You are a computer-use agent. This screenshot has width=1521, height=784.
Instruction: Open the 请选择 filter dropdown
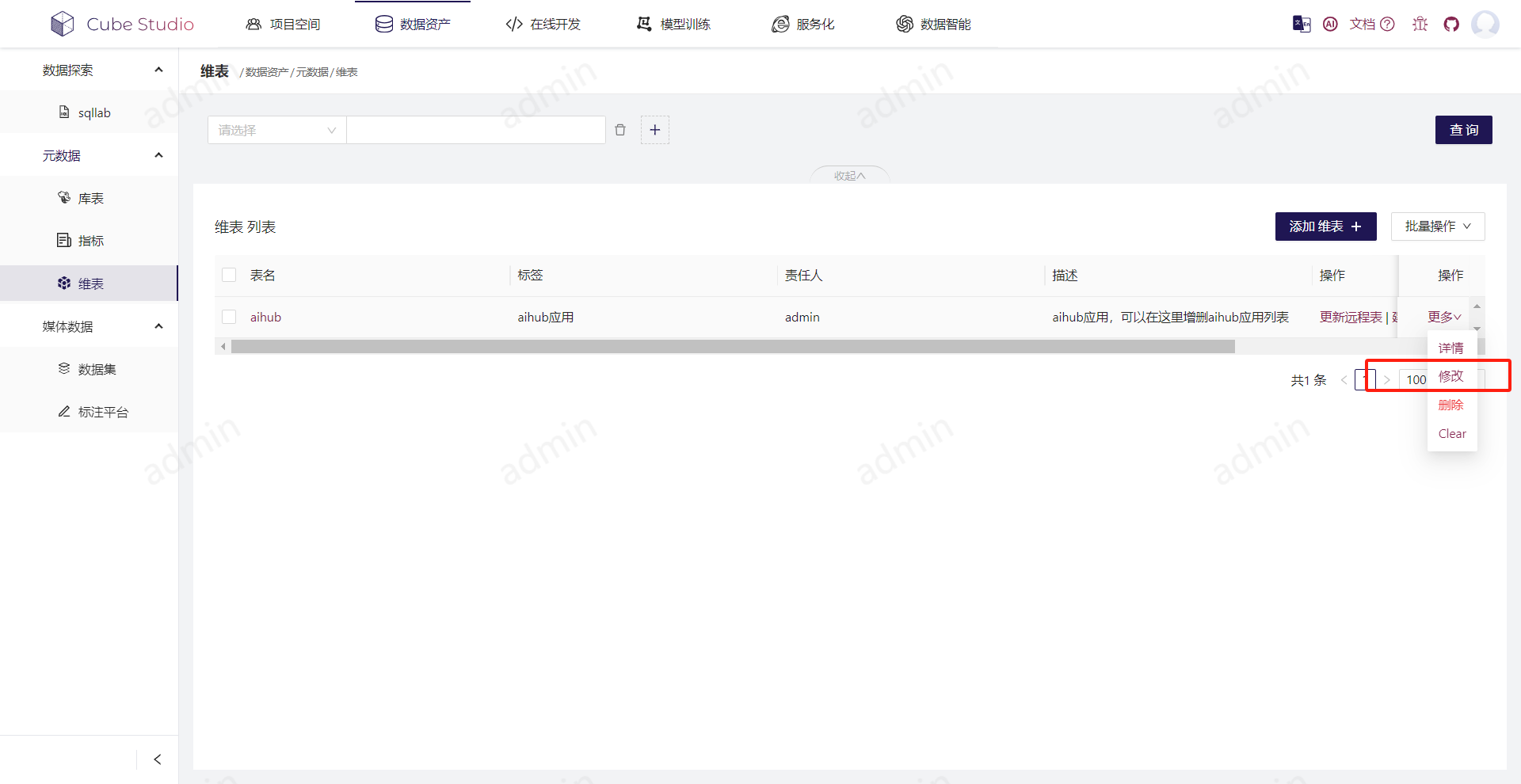(x=276, y=130)
